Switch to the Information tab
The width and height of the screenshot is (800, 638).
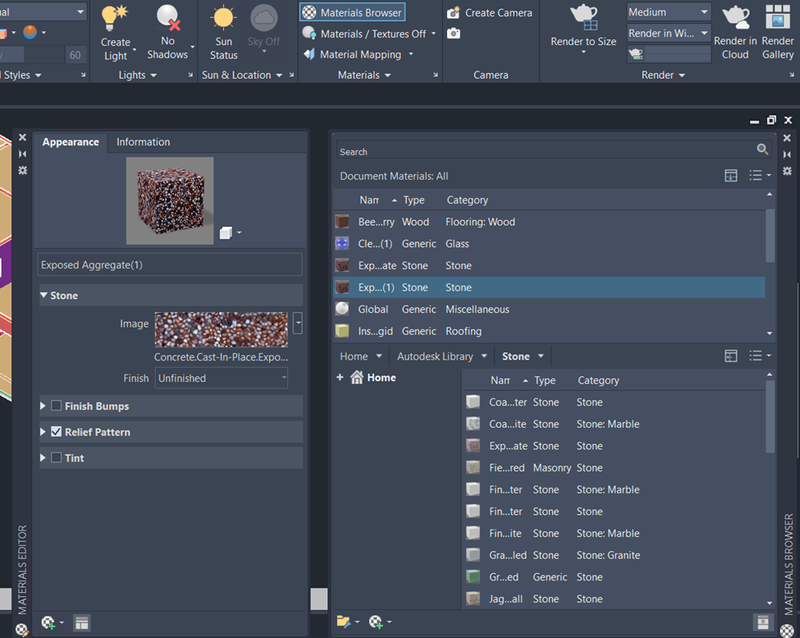[x=143, y=142]
